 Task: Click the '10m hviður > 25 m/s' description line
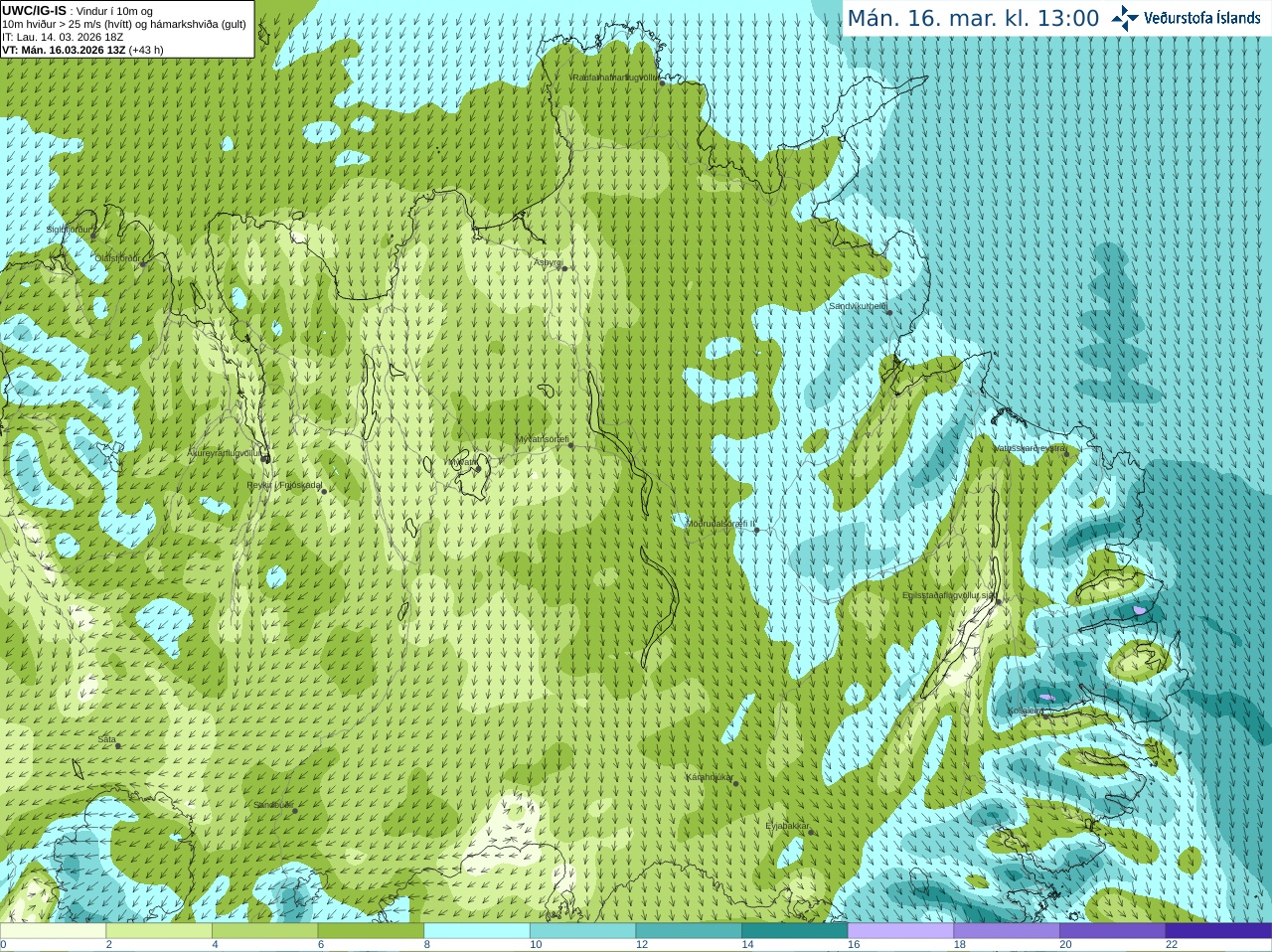(124, 24)
